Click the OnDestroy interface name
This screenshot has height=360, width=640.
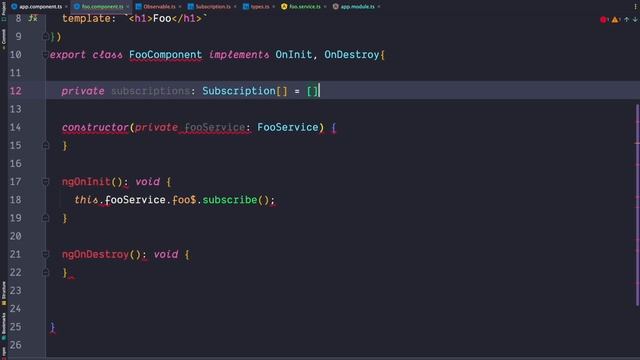click(x=351, y=55)
